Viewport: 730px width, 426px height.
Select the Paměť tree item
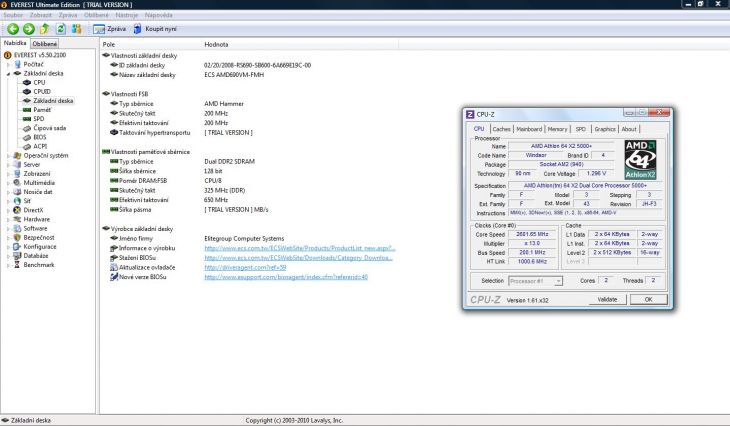coord(42,110)
